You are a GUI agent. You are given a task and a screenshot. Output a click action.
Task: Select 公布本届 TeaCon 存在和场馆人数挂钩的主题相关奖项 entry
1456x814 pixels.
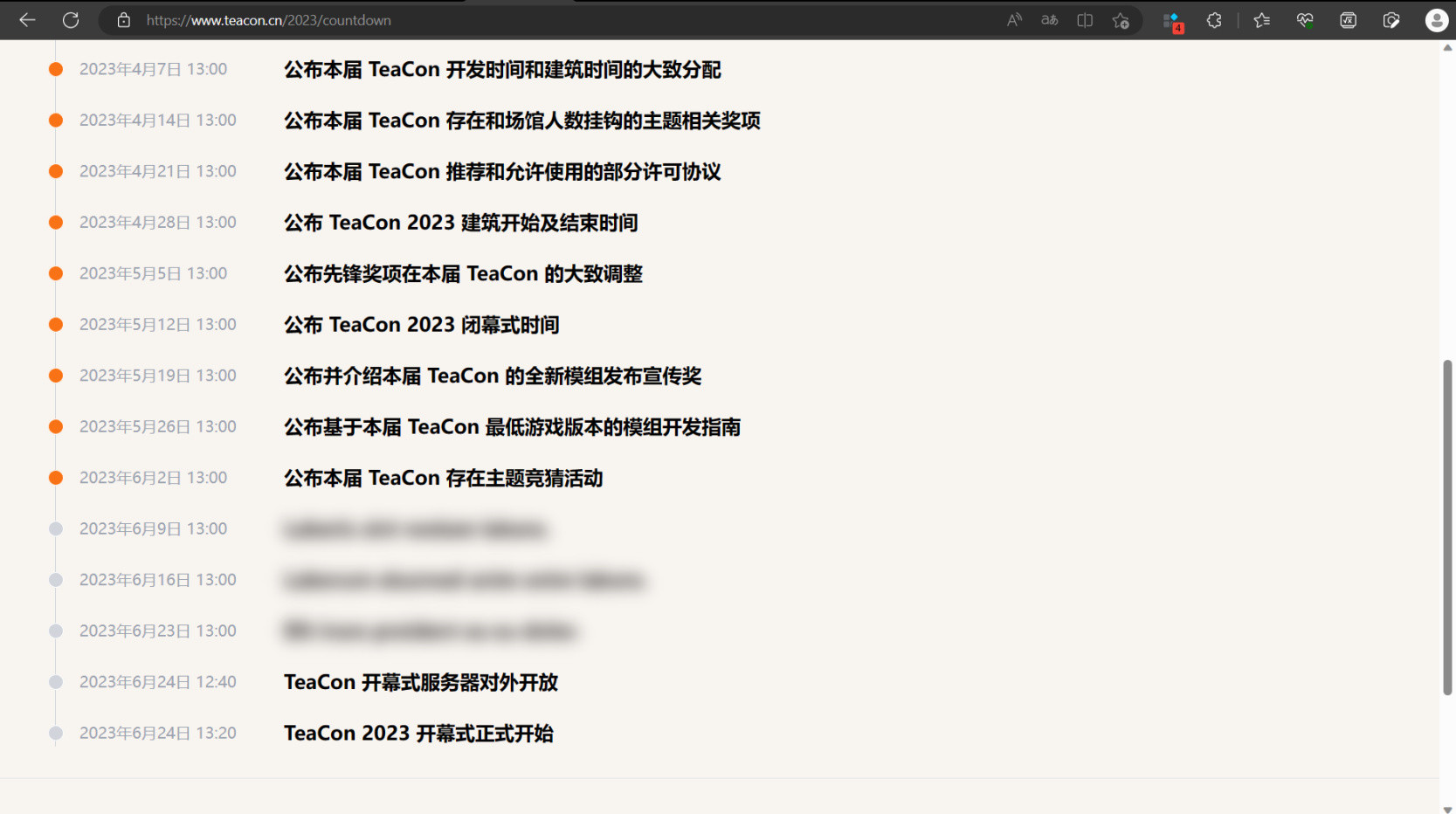tap(522, 121)
